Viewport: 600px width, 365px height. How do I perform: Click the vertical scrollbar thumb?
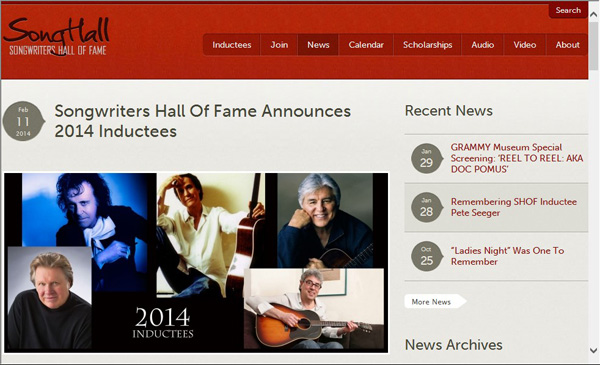pos(593,46)
